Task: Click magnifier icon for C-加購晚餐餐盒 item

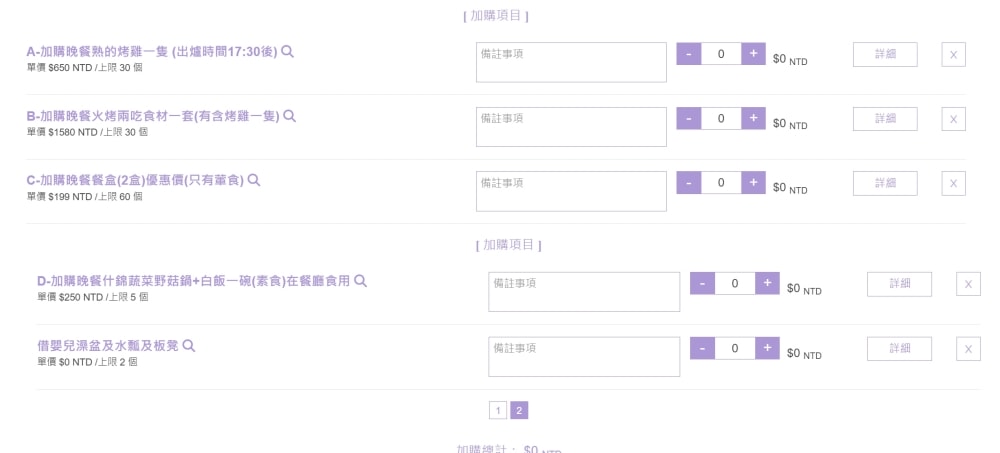Action: click(x=254, y=180)
